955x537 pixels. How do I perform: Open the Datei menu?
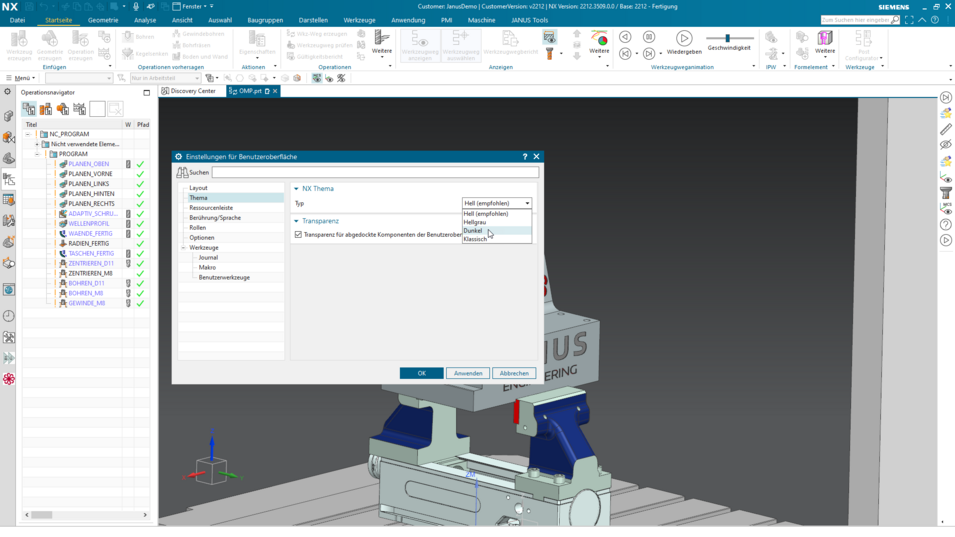pos(17,20)
